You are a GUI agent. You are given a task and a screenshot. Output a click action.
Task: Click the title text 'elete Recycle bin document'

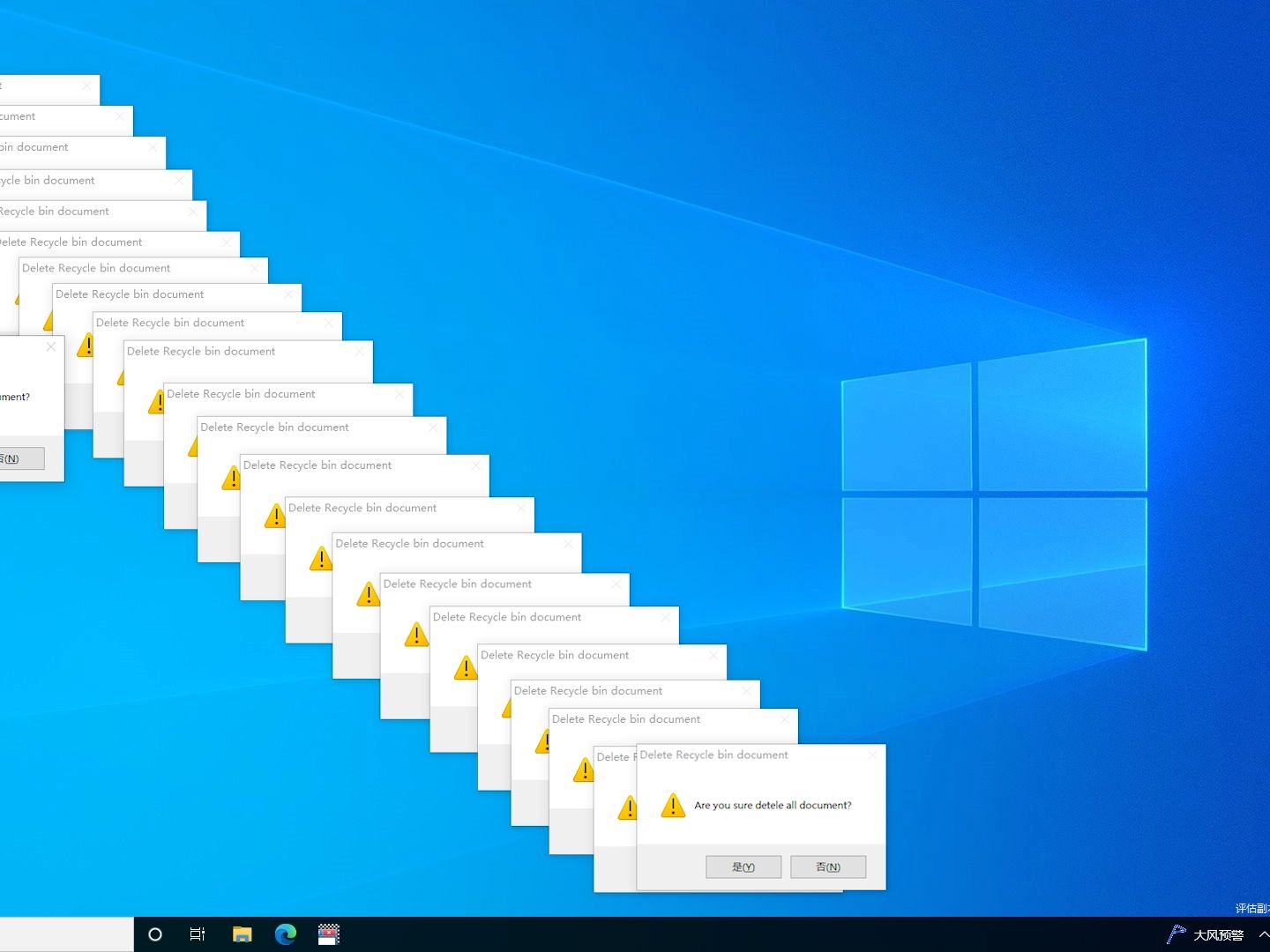71,242
